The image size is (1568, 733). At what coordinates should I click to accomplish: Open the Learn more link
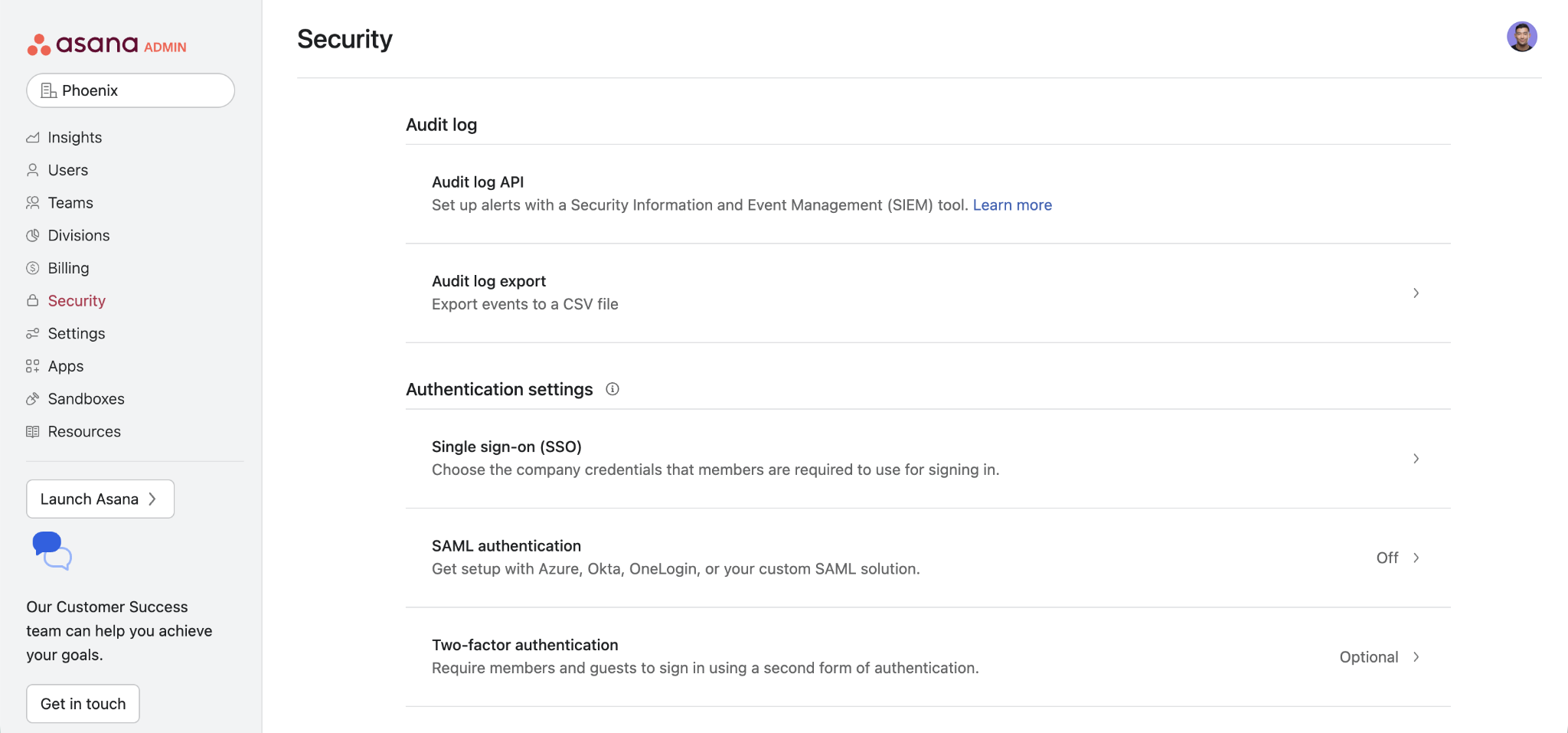1012,205
